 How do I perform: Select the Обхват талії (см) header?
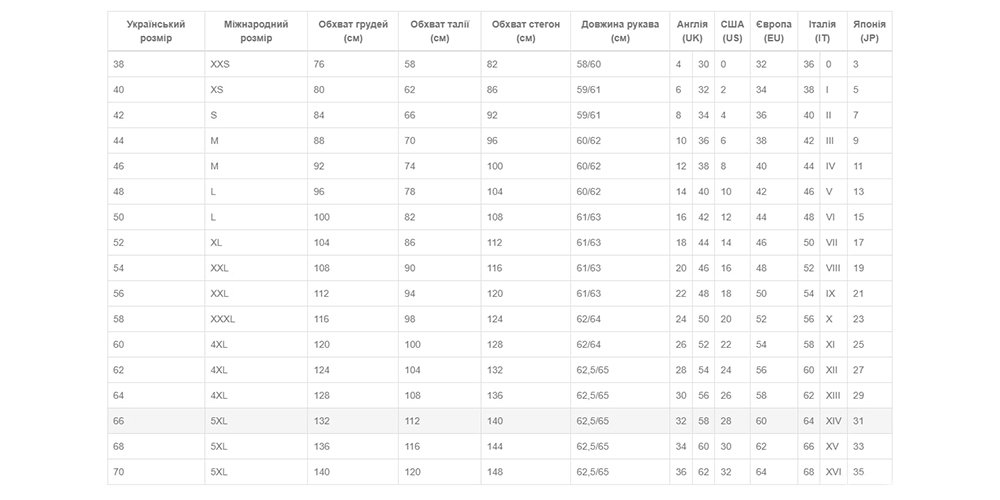click(439, 31)
